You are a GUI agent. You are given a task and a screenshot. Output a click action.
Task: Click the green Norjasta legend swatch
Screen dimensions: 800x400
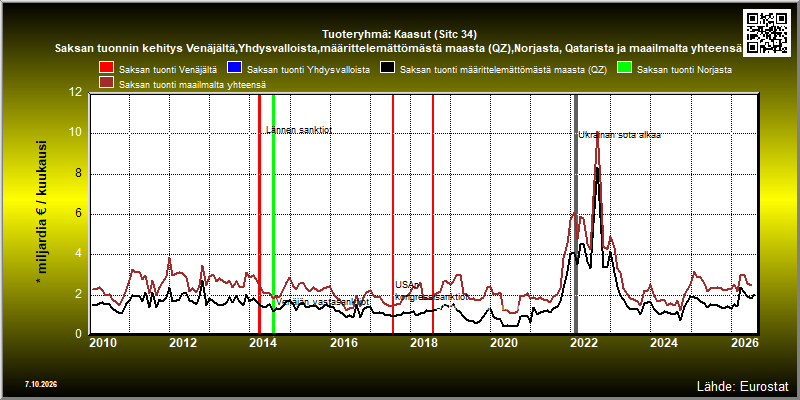625,69
